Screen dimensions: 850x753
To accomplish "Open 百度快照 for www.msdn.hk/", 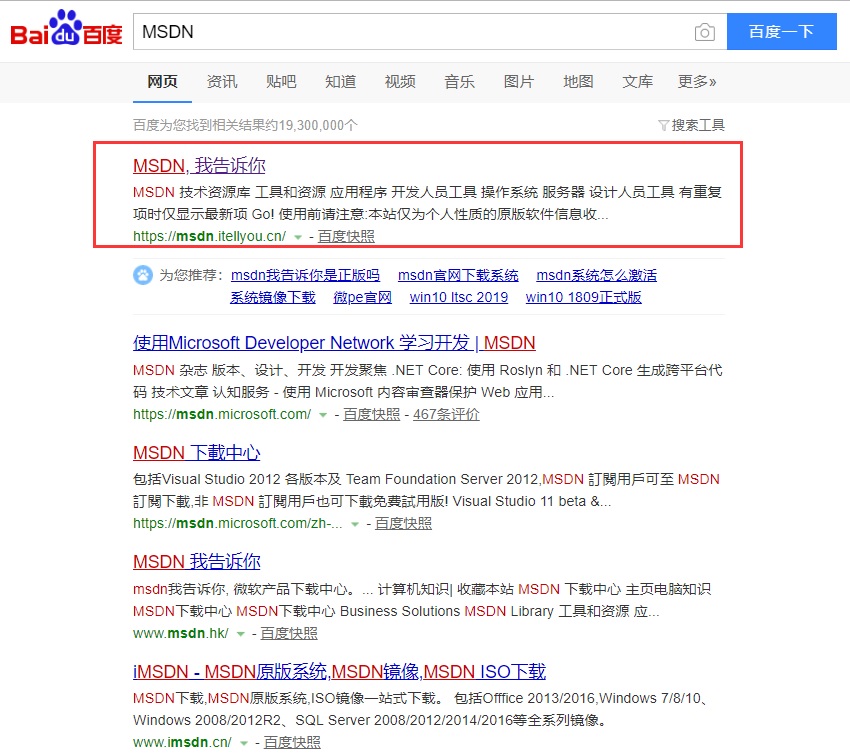I will [x=289, y=633].
